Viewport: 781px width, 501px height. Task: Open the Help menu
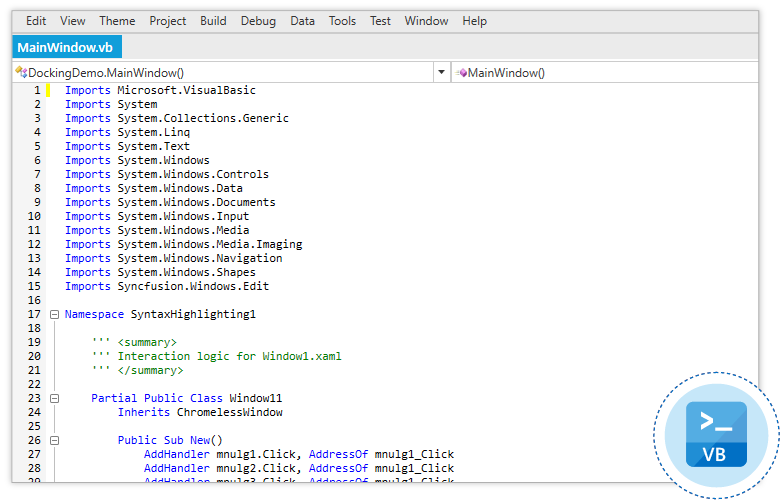point(475,21)
